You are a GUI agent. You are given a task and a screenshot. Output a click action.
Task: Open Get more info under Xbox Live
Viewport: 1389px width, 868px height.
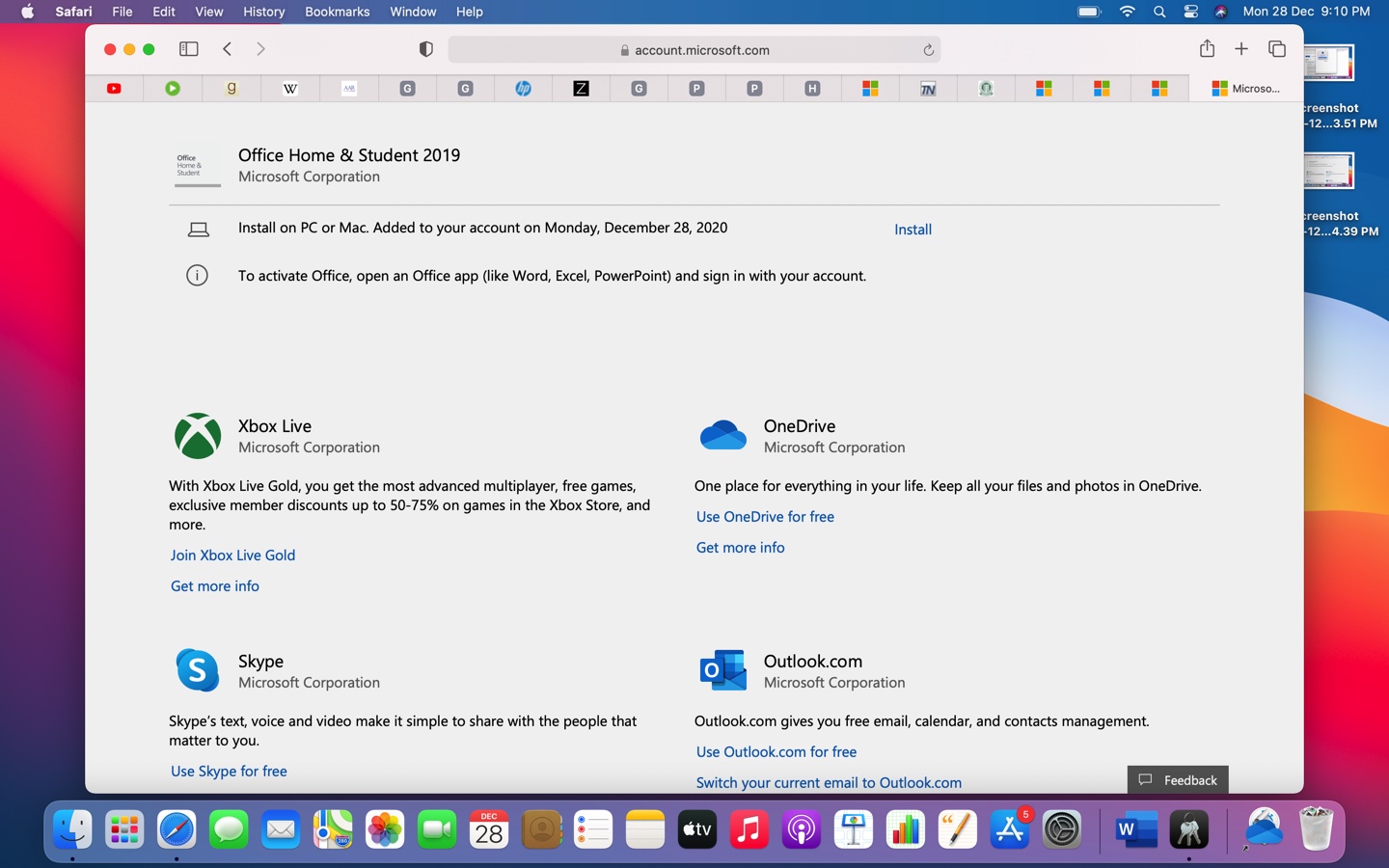pos(214,586)
